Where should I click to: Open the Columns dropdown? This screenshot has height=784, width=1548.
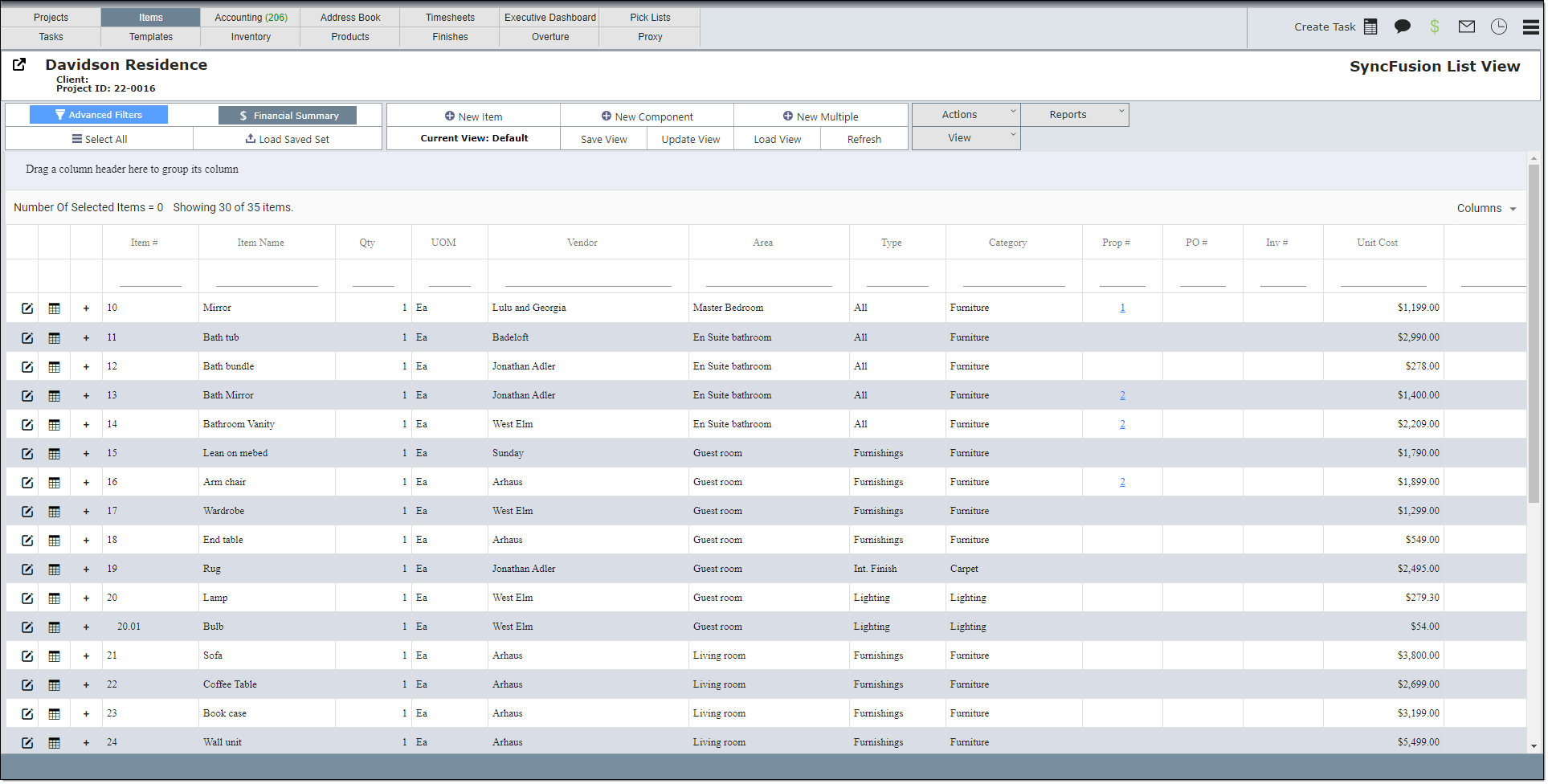[x=1486, y=208]
